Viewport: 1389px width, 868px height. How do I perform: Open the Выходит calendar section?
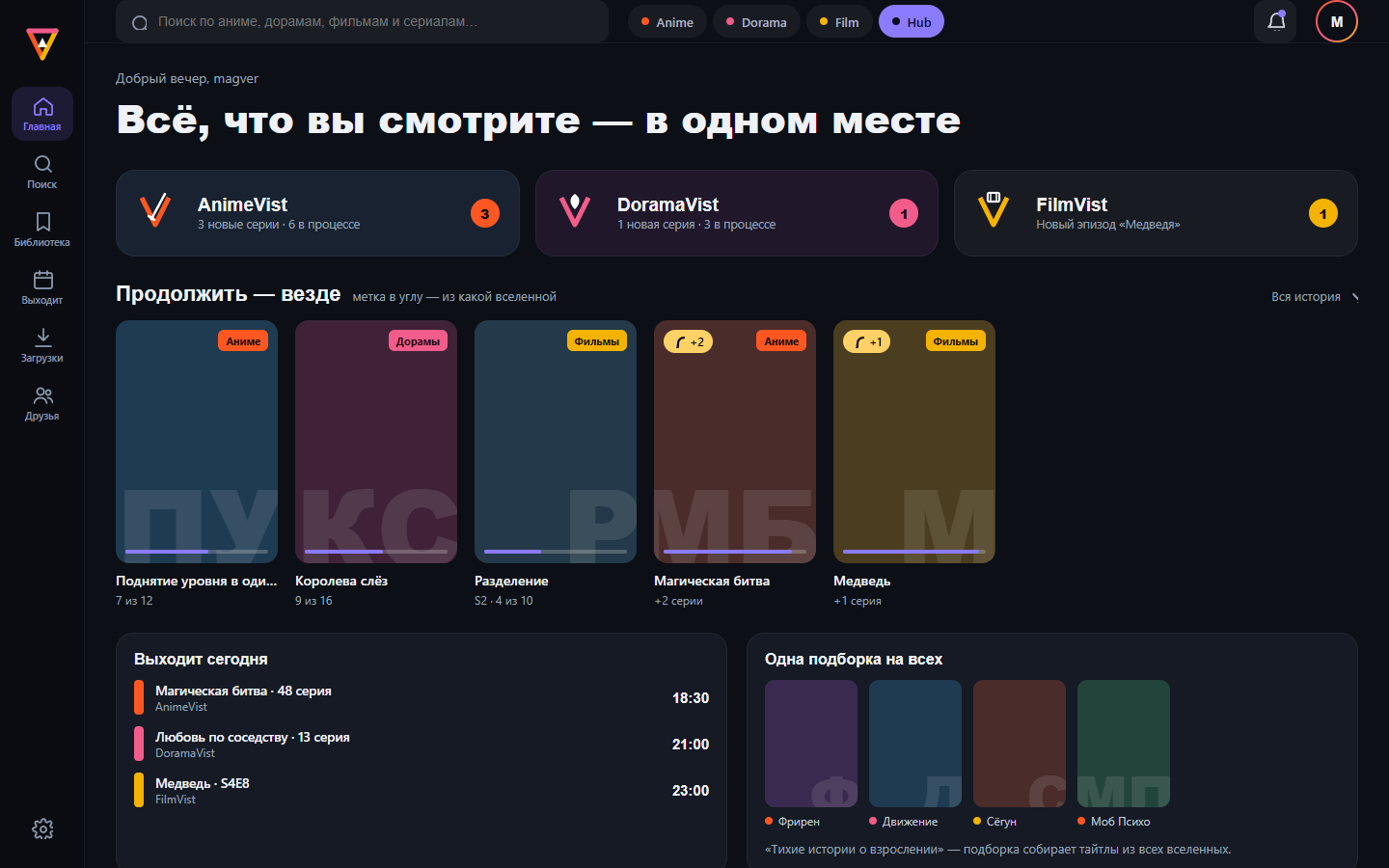[x=42, y=287]
